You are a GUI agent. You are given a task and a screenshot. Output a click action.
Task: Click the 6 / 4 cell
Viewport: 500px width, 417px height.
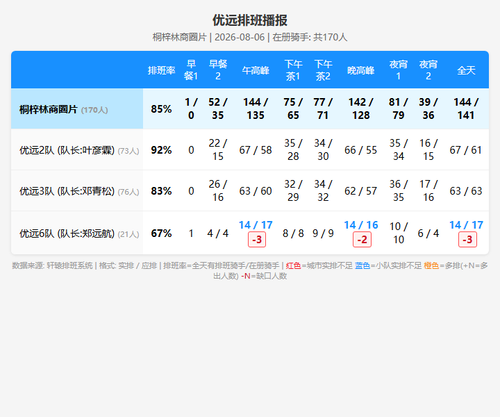pyautogui.click(x=428, y=233)
